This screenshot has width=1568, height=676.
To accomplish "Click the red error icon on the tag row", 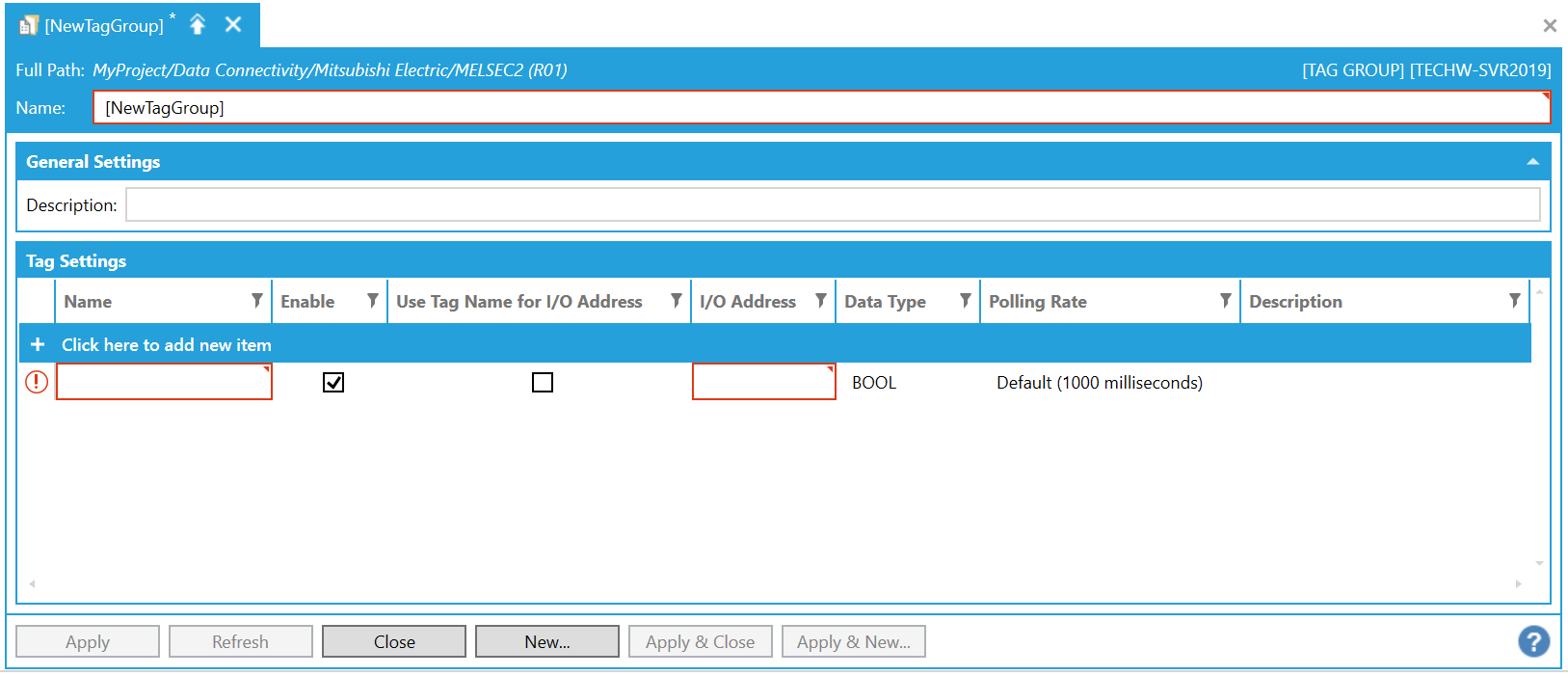I will 37,382.
